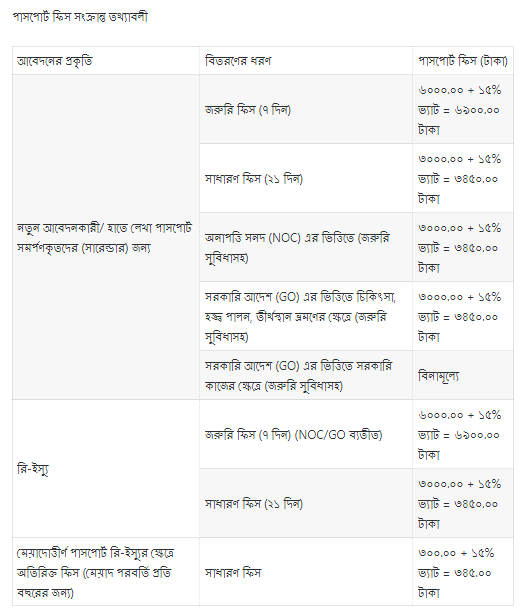Click the first ৬০০০.০০ + ১৫% ভ্যাট fee cell
The image size is (521, 612).
463,109
